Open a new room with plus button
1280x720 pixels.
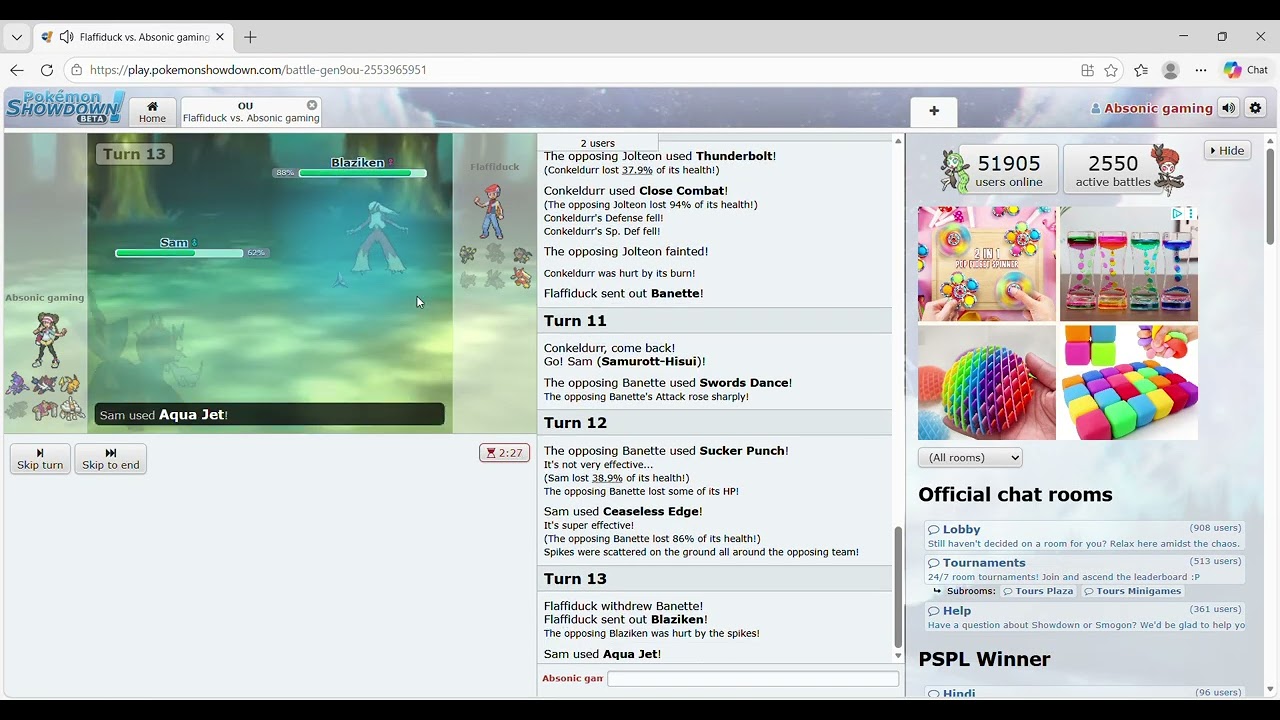coord(934,111)
